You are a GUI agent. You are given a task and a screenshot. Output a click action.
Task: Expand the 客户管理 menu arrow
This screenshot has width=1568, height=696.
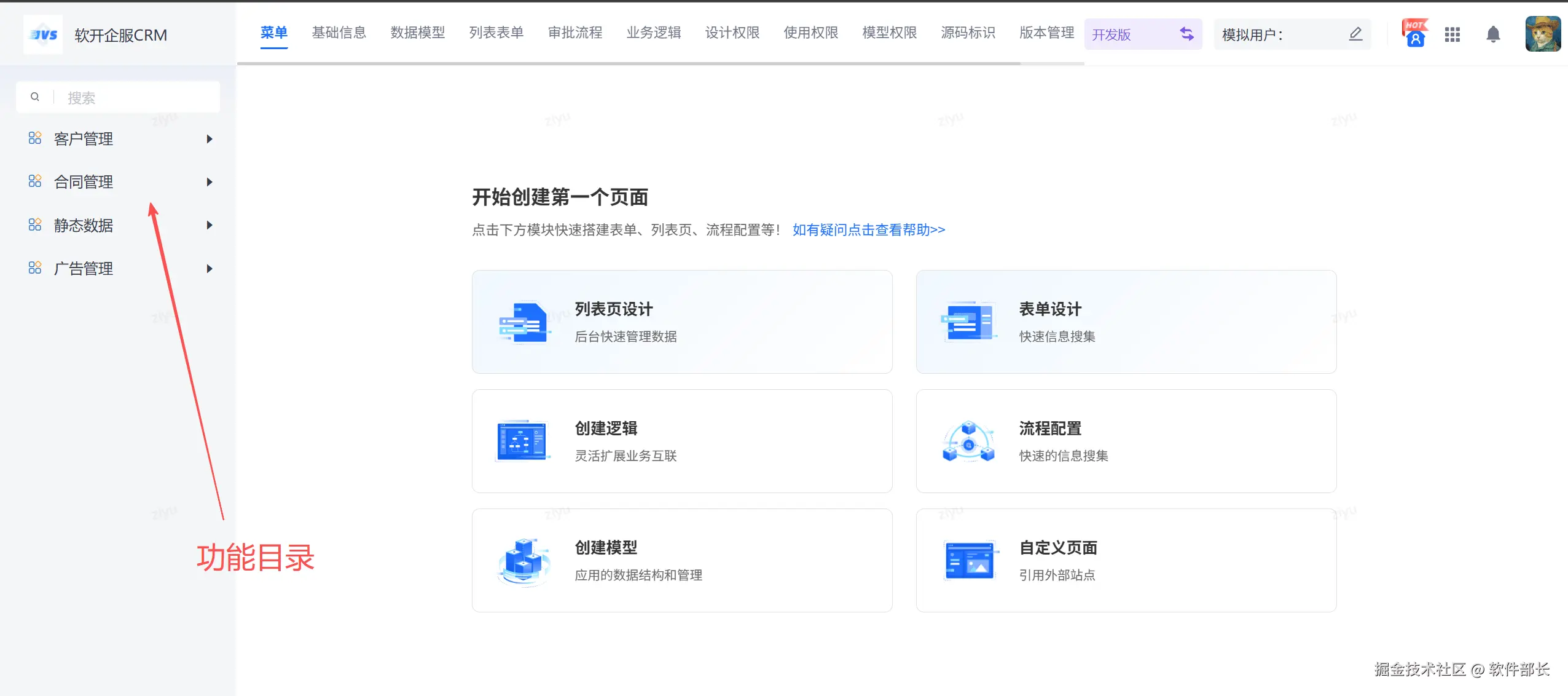[210, 139]
